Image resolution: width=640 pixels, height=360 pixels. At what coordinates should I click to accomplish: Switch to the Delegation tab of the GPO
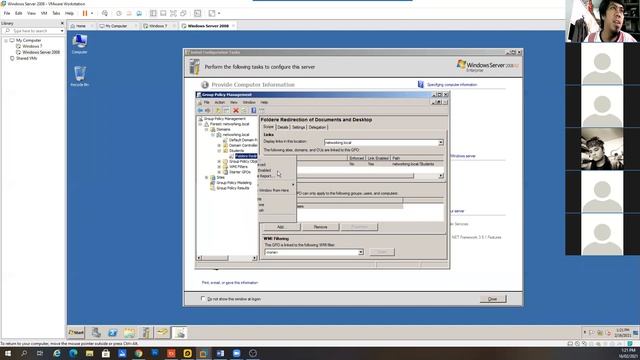pyautogui.click(x=317, y=127)
